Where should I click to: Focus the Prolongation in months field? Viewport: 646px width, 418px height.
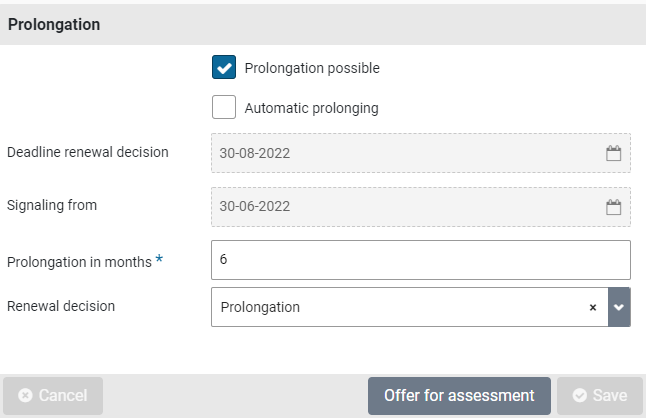click(x=420, y=260)
